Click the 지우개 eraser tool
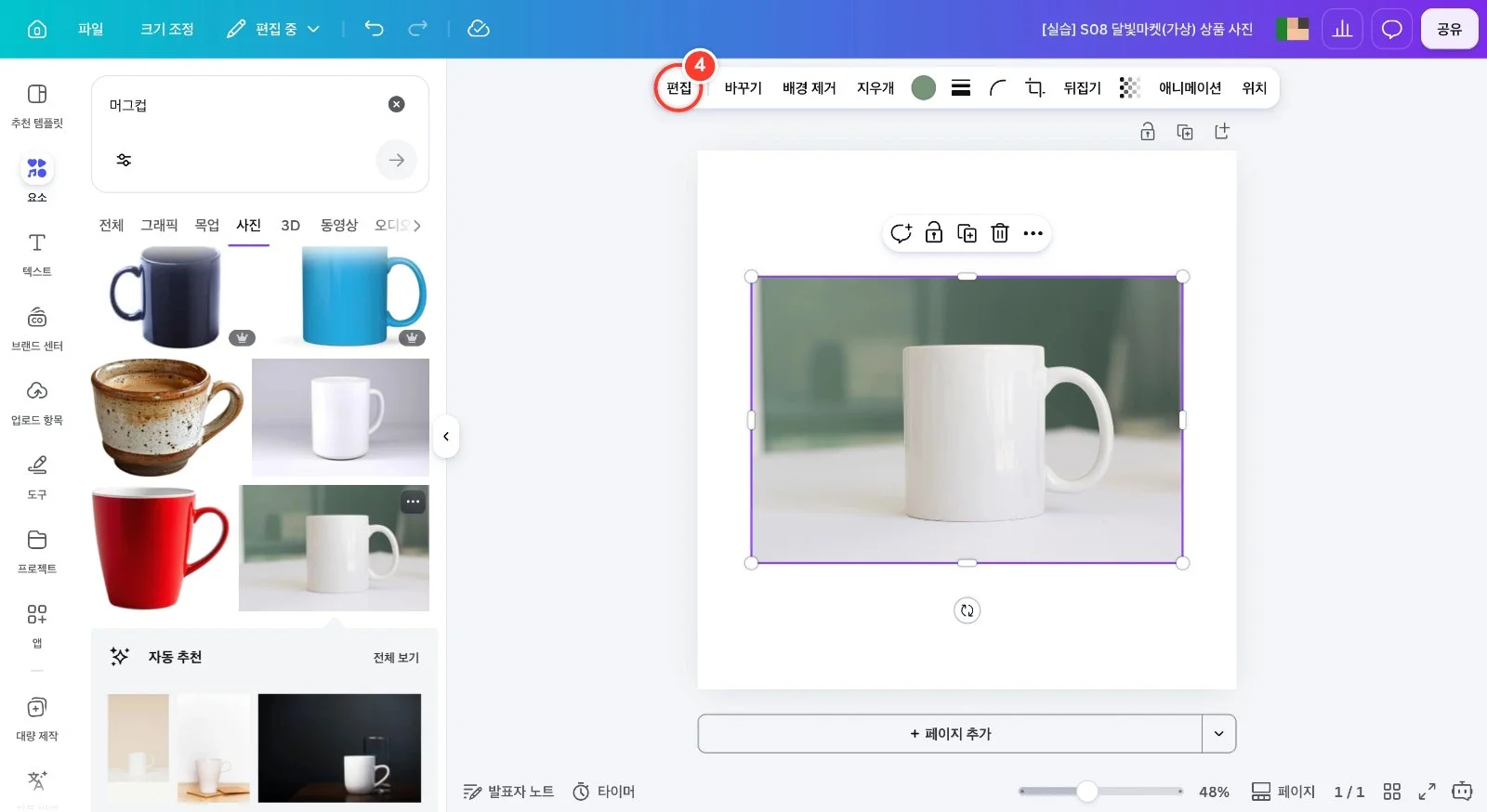 [x=875, y=87]
